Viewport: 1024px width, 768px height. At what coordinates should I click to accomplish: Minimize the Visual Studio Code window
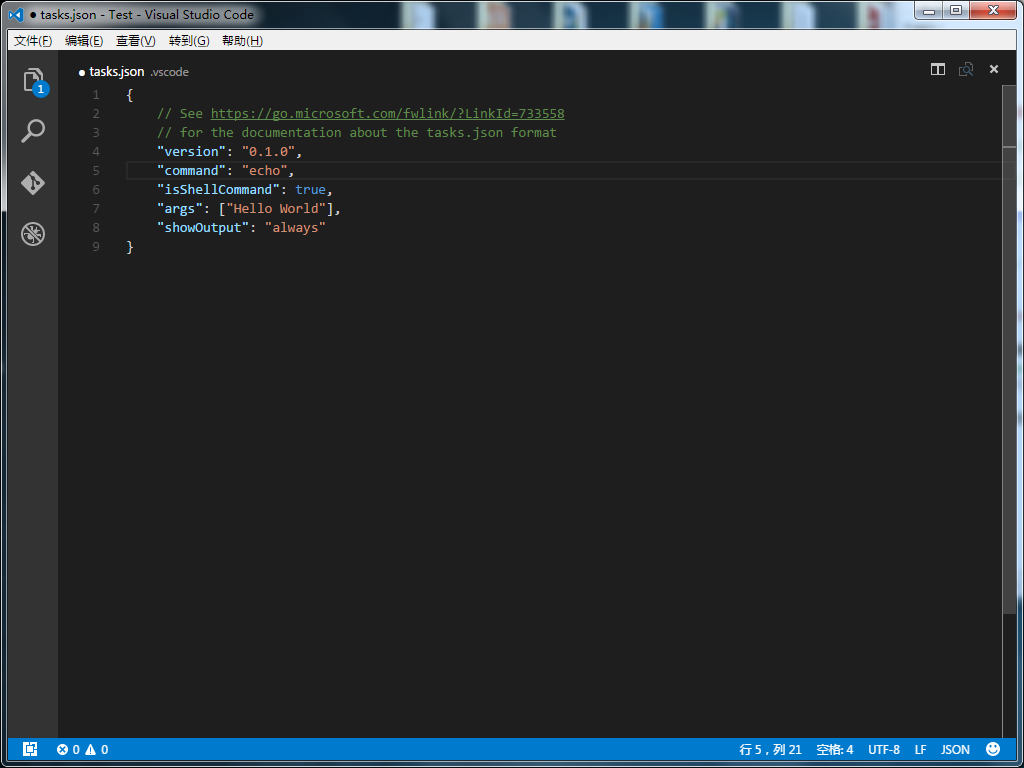929,10
